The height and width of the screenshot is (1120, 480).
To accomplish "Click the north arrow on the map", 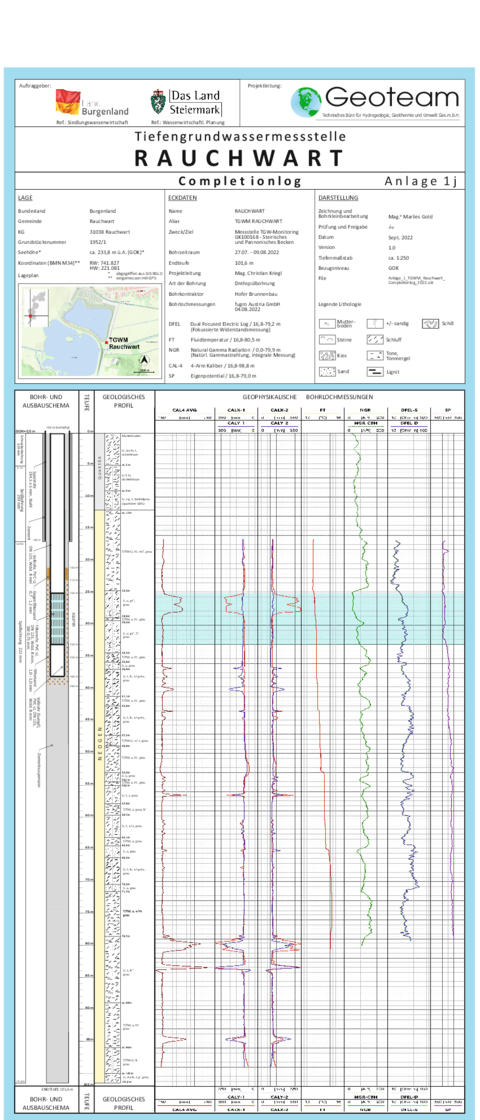I will [144, 362].
